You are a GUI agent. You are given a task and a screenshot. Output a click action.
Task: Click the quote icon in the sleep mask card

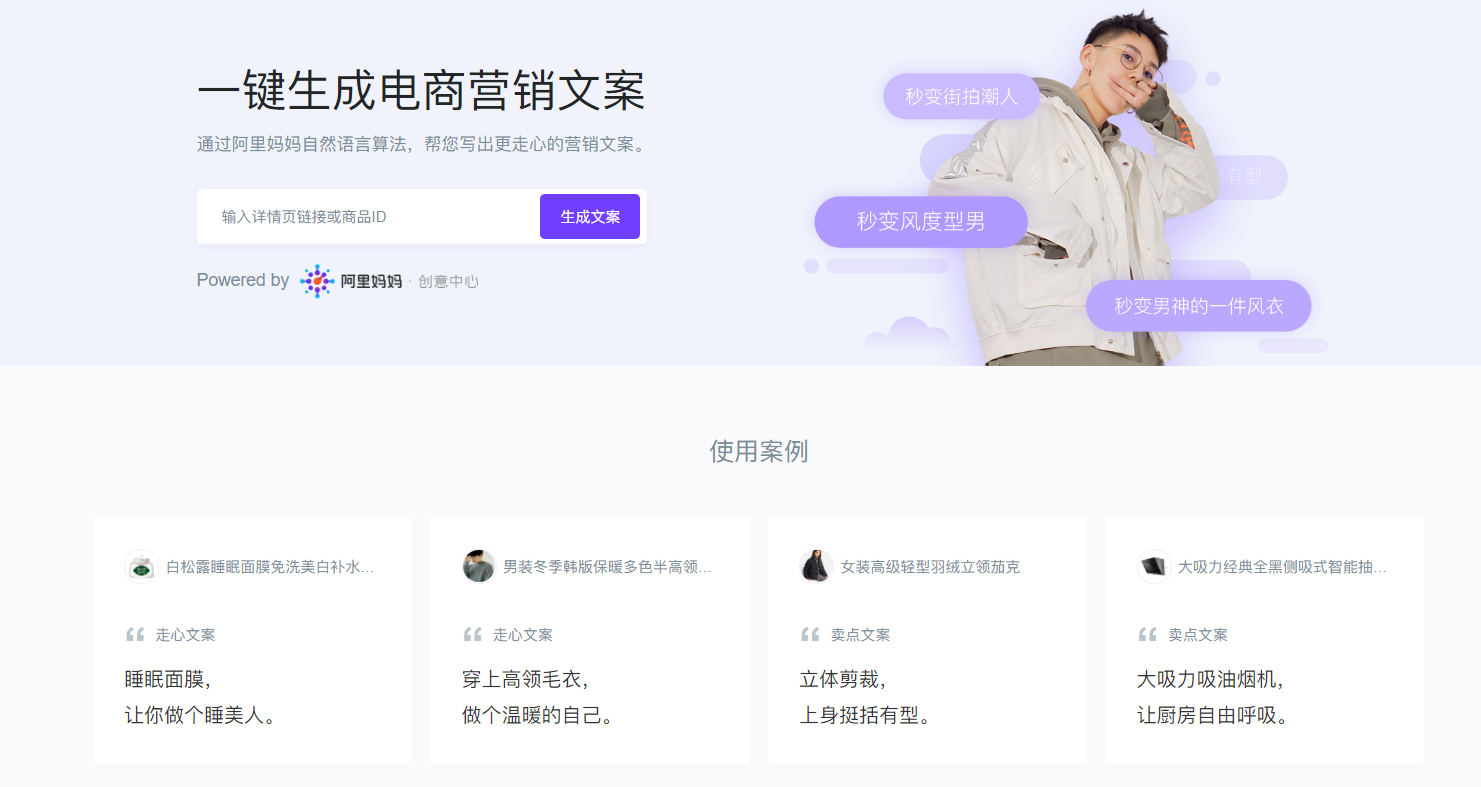[x=135, y=634]
